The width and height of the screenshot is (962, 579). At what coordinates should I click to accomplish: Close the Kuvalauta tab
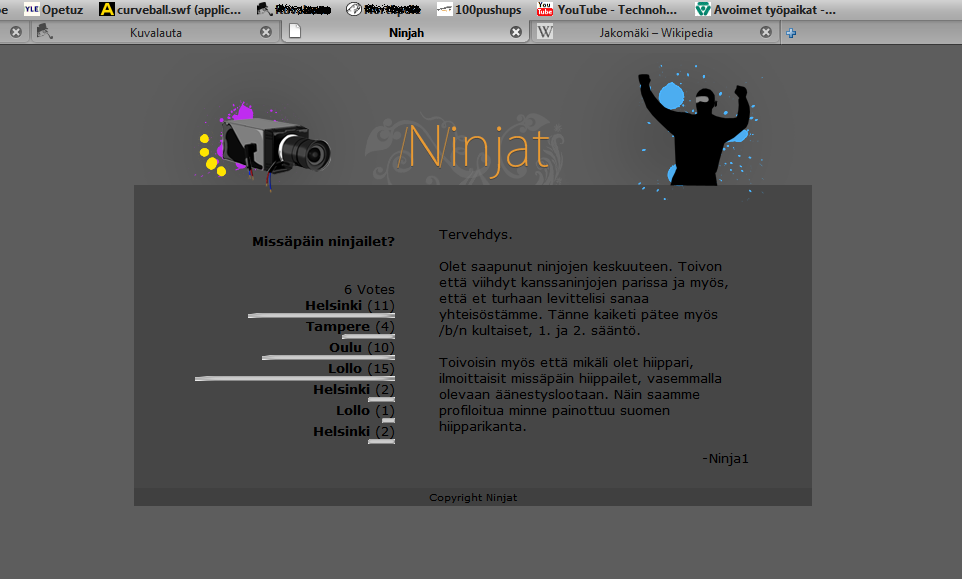click(266, 32)
